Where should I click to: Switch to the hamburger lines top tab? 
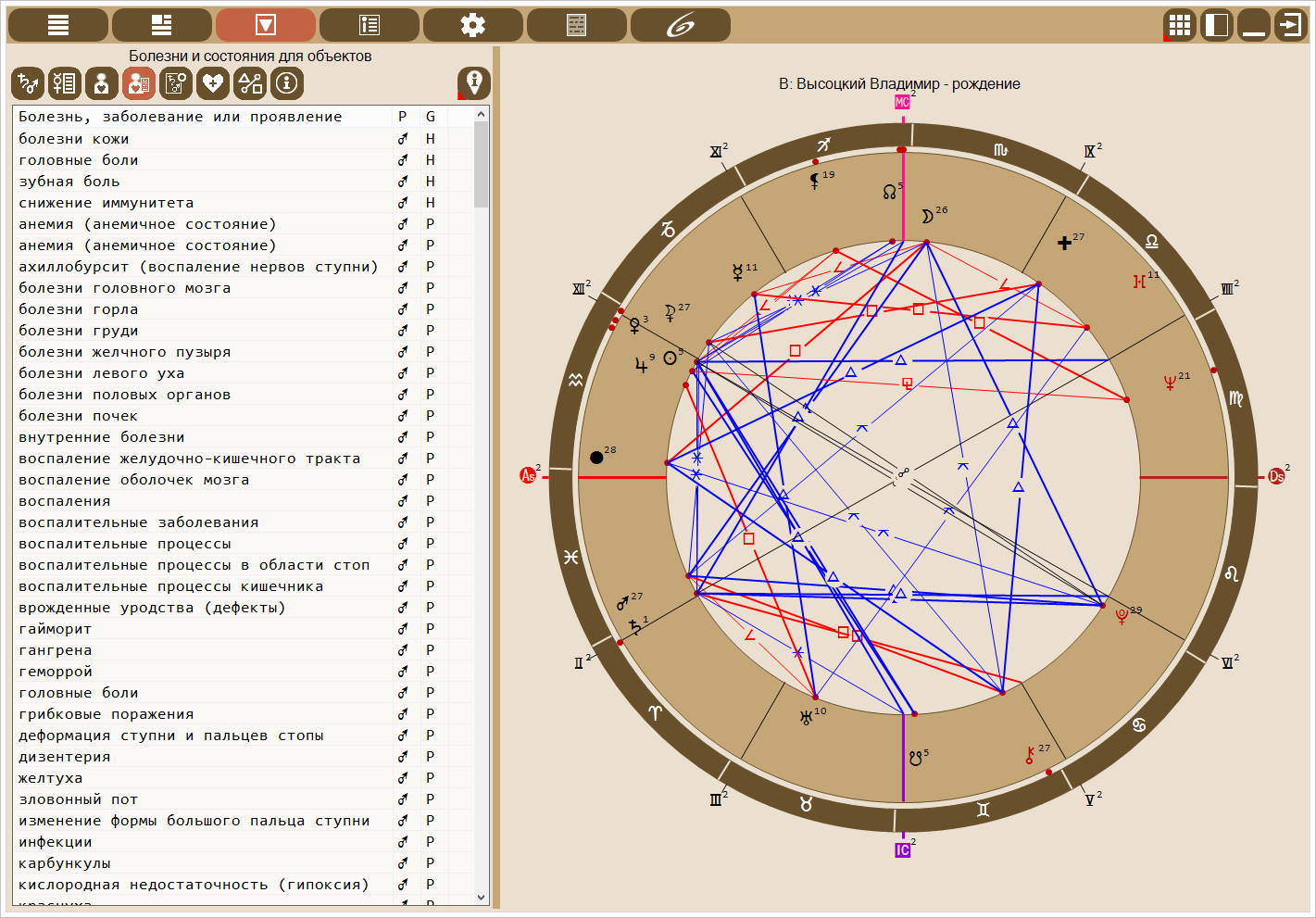pyautogui.click(x=58, y=25)
